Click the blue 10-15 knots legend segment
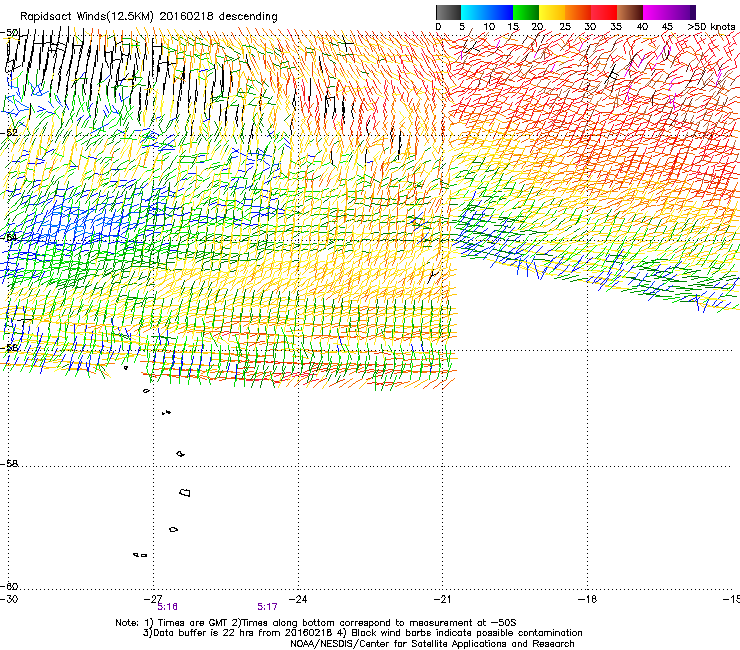 point(500,12)
